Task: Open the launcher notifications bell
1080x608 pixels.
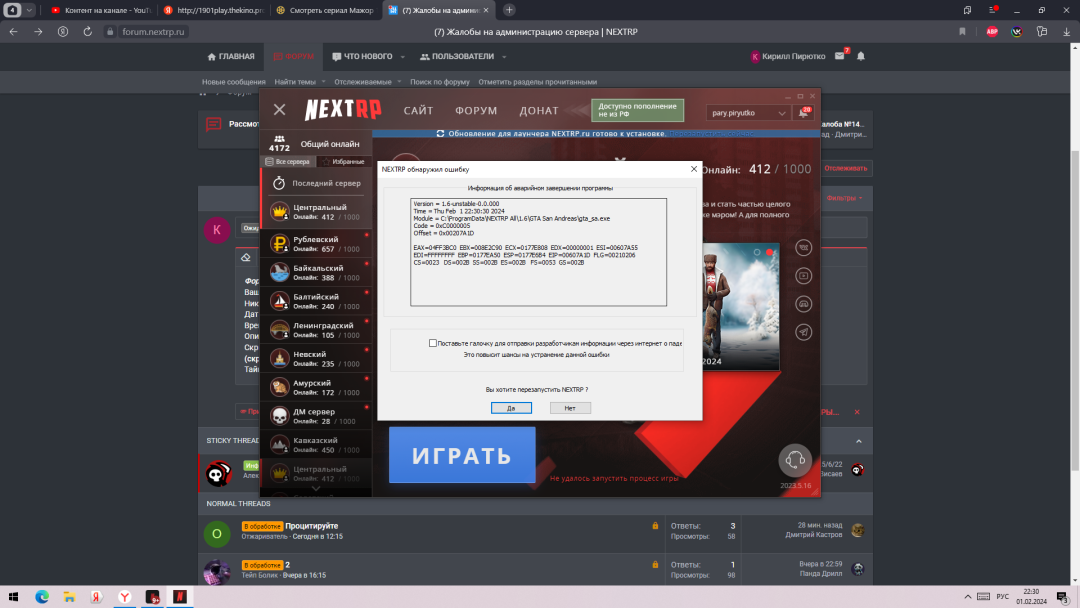Action: [804, 113]
